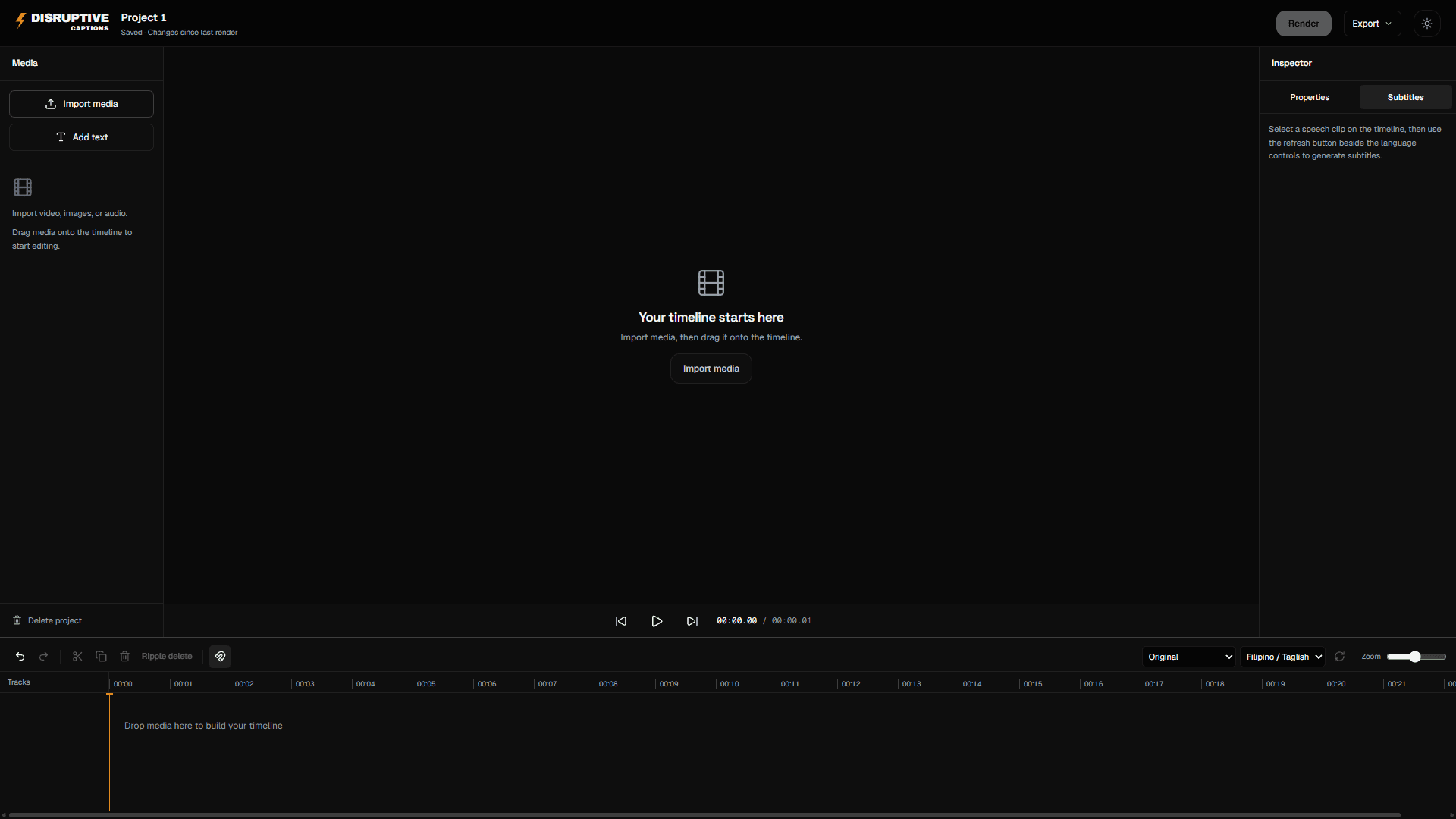Click the Tracks label

19,682
